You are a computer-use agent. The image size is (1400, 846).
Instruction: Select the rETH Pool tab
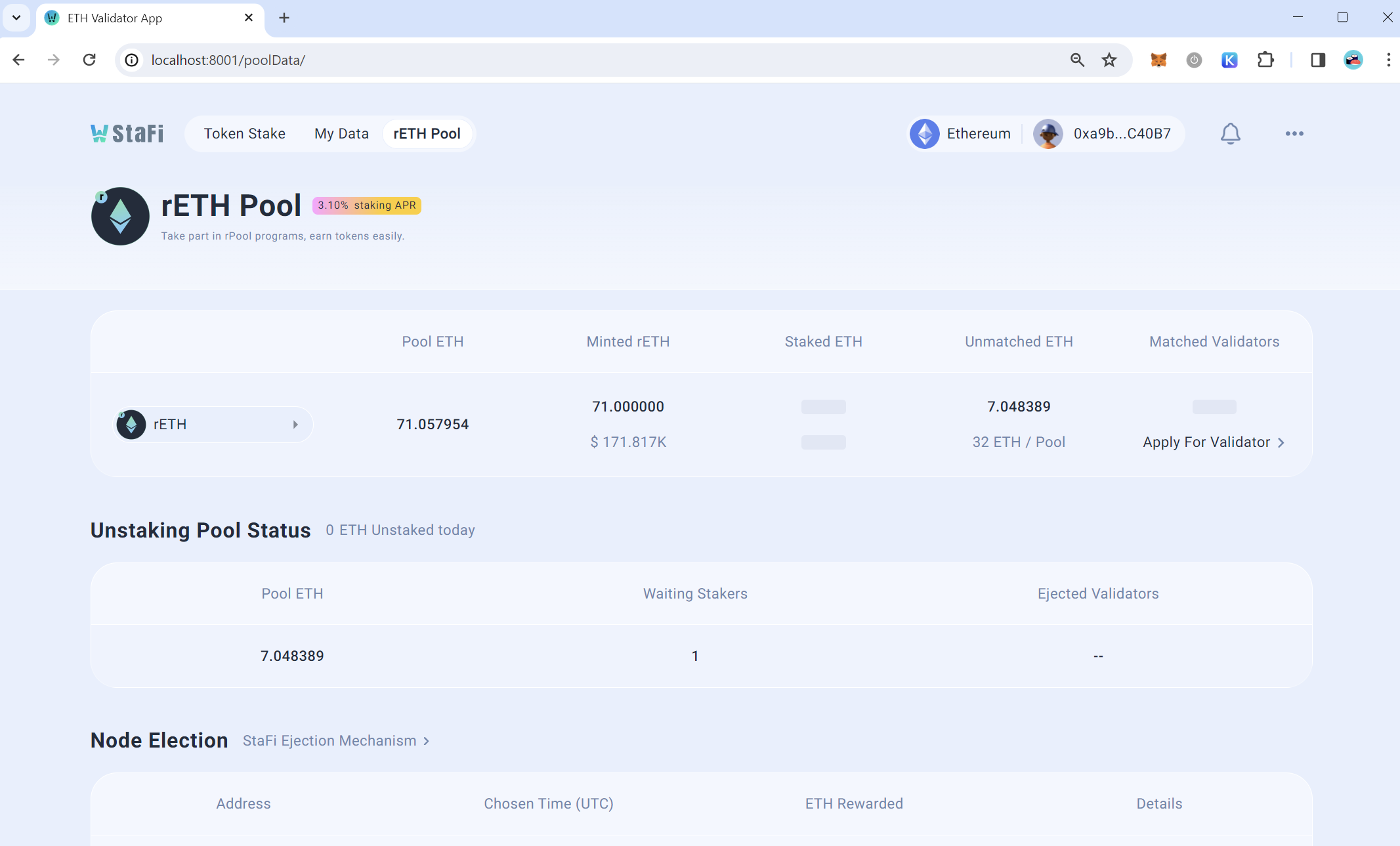click(427, 133)
